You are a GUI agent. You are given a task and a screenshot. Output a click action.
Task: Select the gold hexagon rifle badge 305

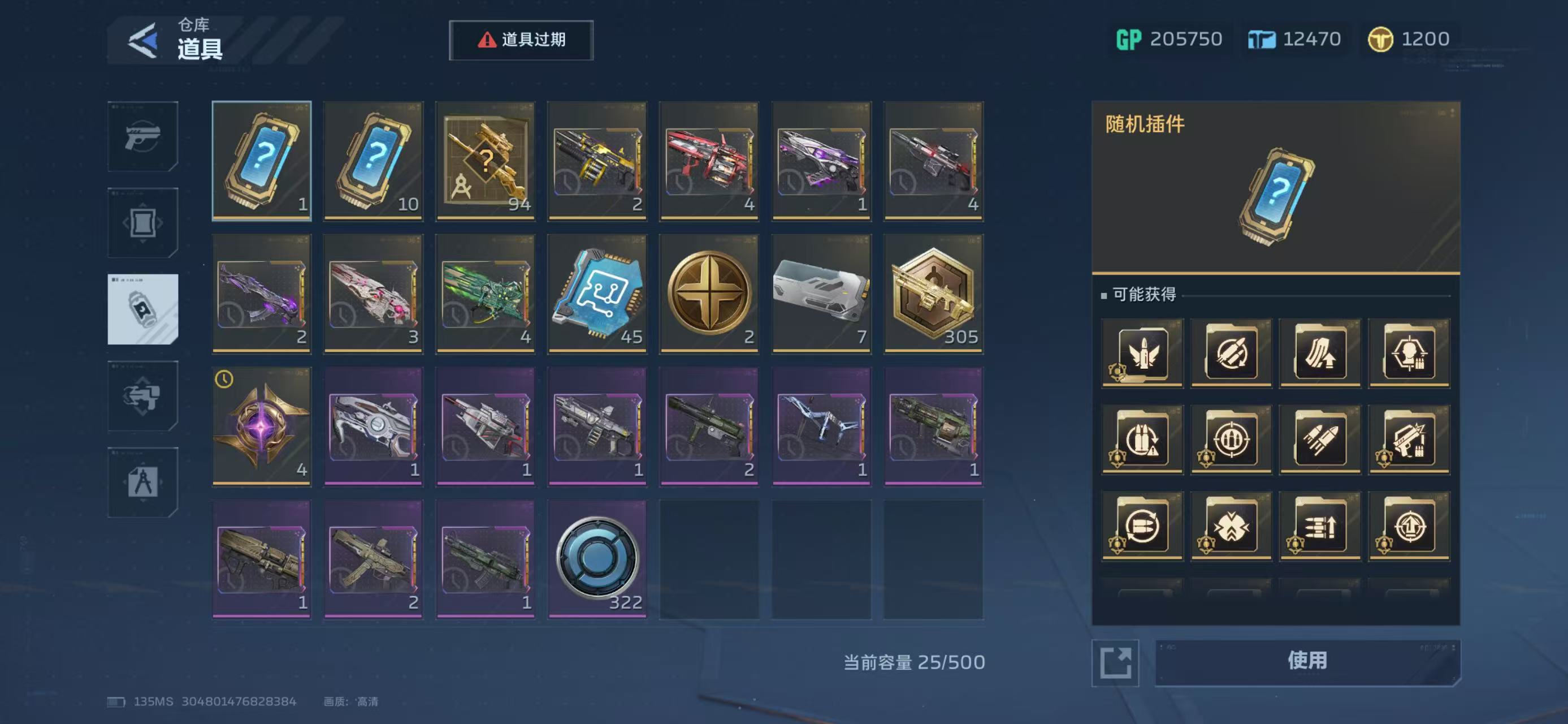[933, 293]
